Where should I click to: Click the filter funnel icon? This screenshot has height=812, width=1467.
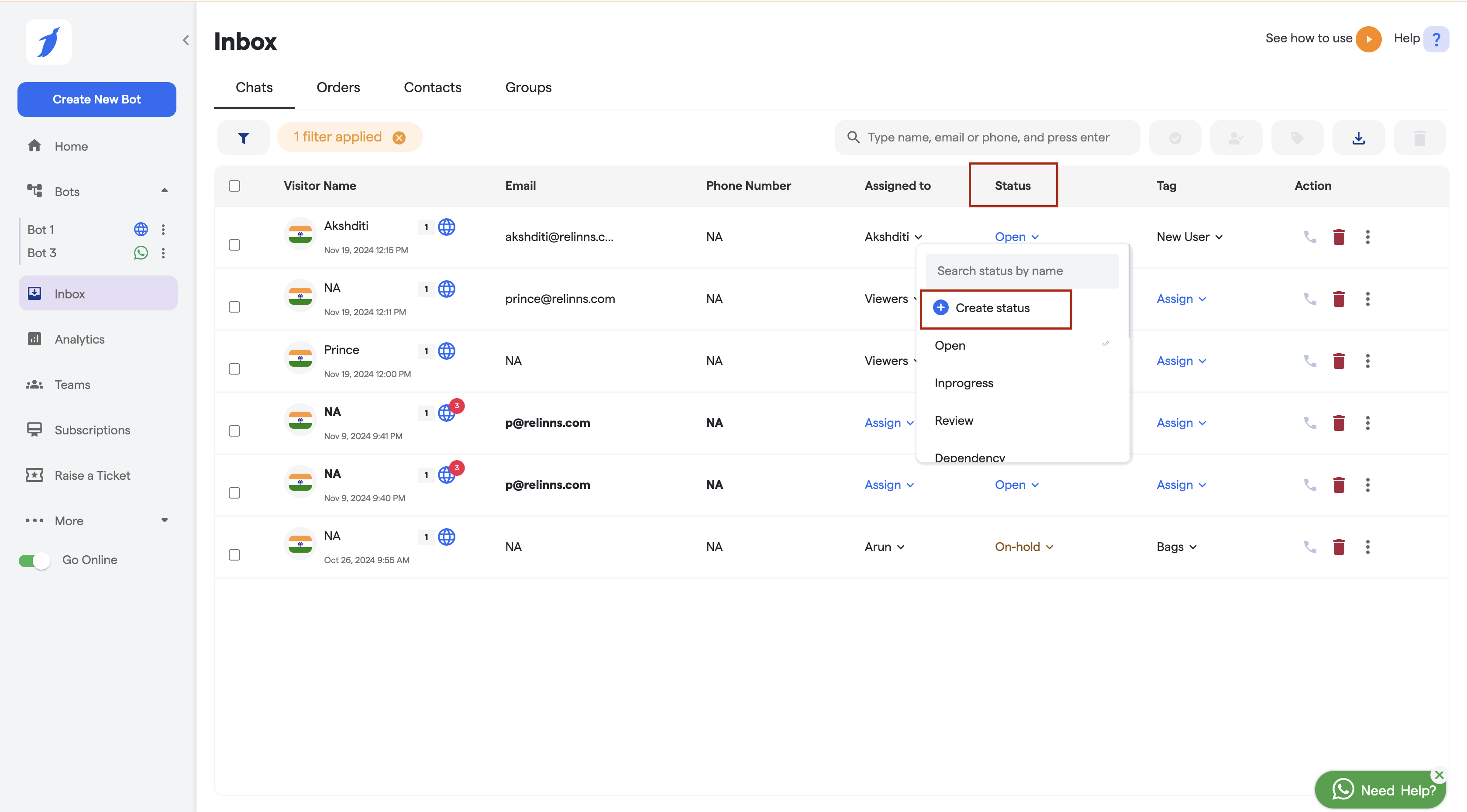pos(243,137)
